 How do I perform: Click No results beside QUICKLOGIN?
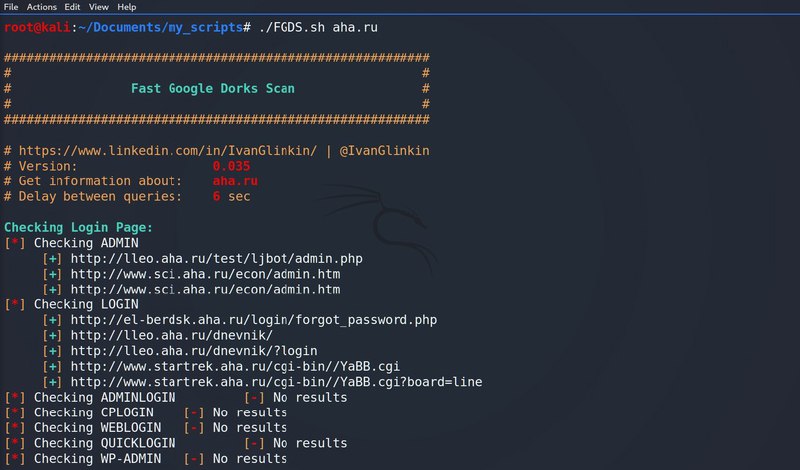coord(310,443)
